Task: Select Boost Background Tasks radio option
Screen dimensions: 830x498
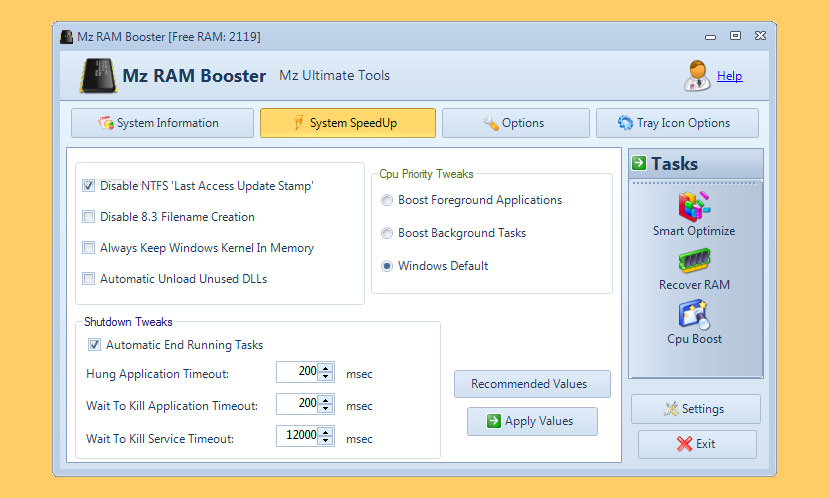Action: pos(387,233)
